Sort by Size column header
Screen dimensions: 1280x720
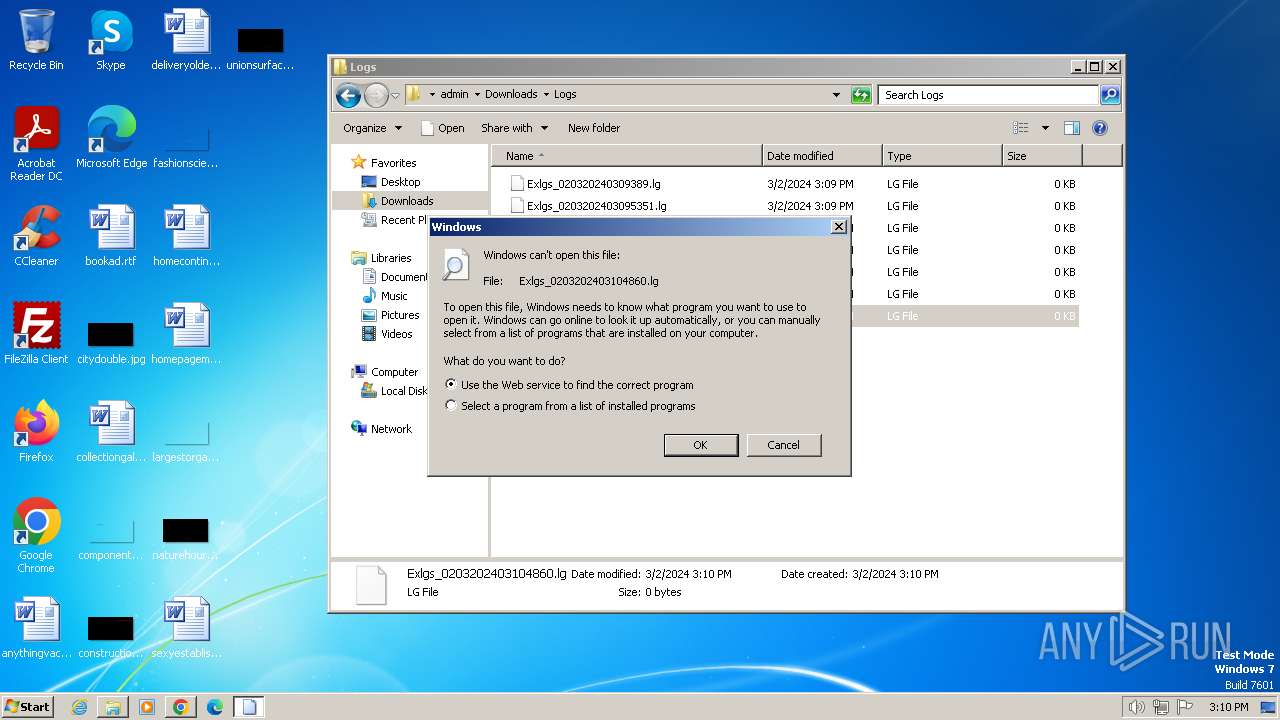1042,156
